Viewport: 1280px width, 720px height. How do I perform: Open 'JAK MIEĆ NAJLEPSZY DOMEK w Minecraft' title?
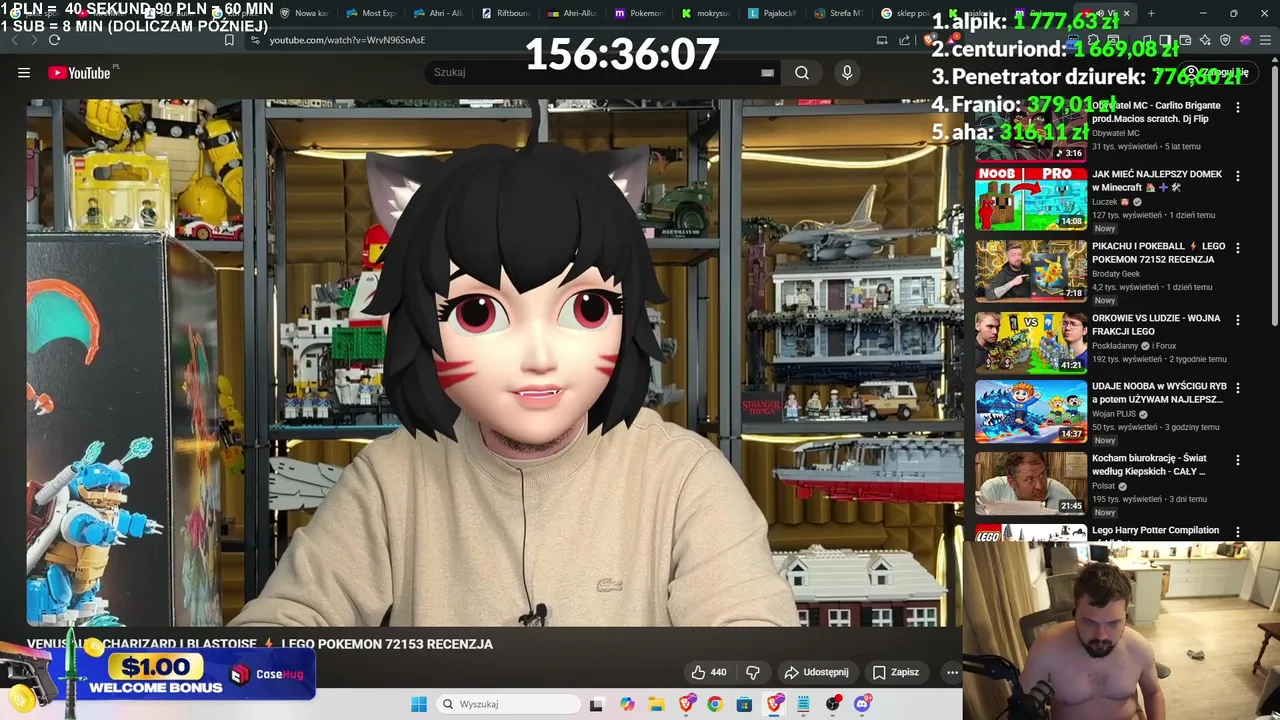[x=1157, y=180]
